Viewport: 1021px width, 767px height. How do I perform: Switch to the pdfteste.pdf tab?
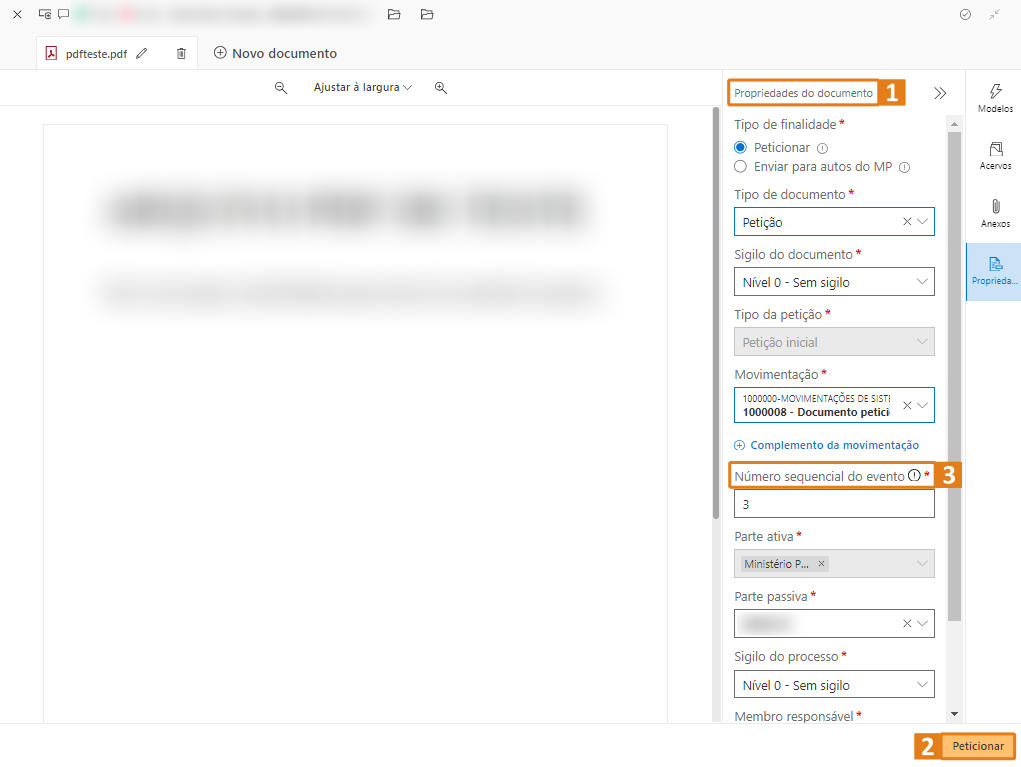pos(95,54)
